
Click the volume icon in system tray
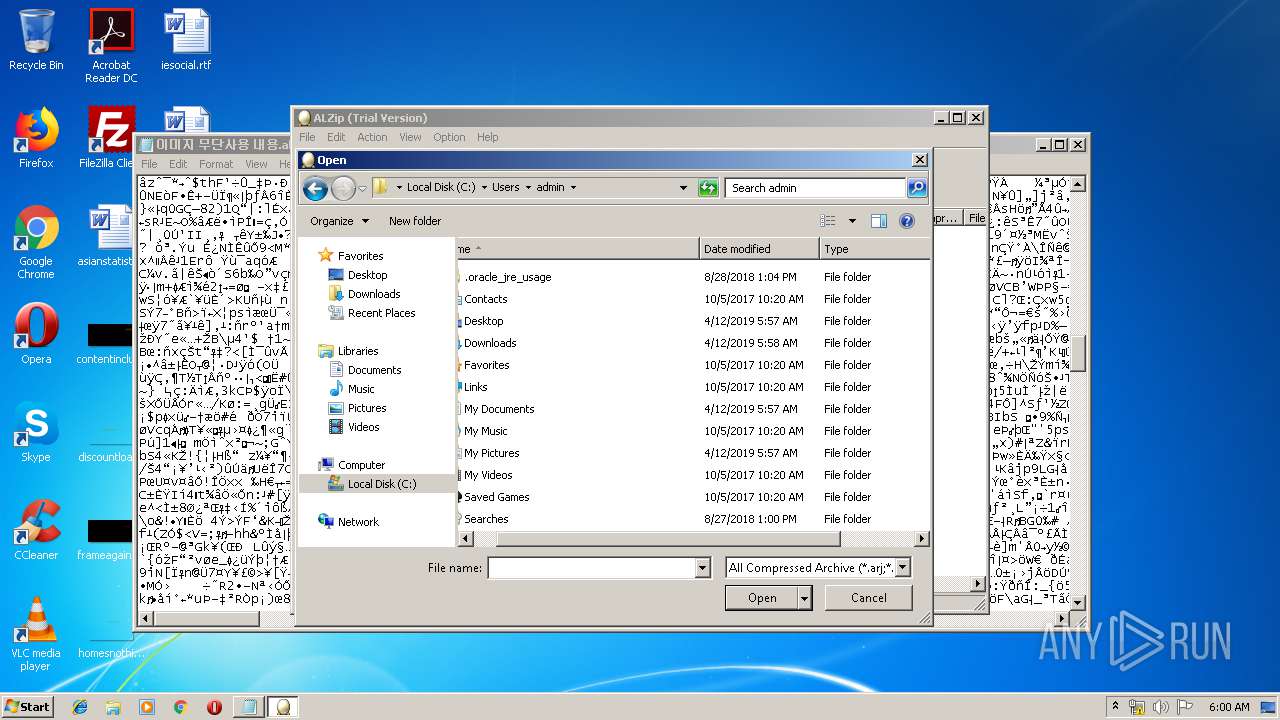1160,707
